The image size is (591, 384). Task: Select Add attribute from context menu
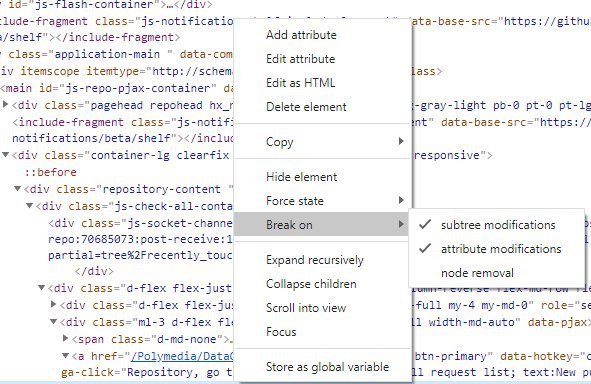[301, 35]
